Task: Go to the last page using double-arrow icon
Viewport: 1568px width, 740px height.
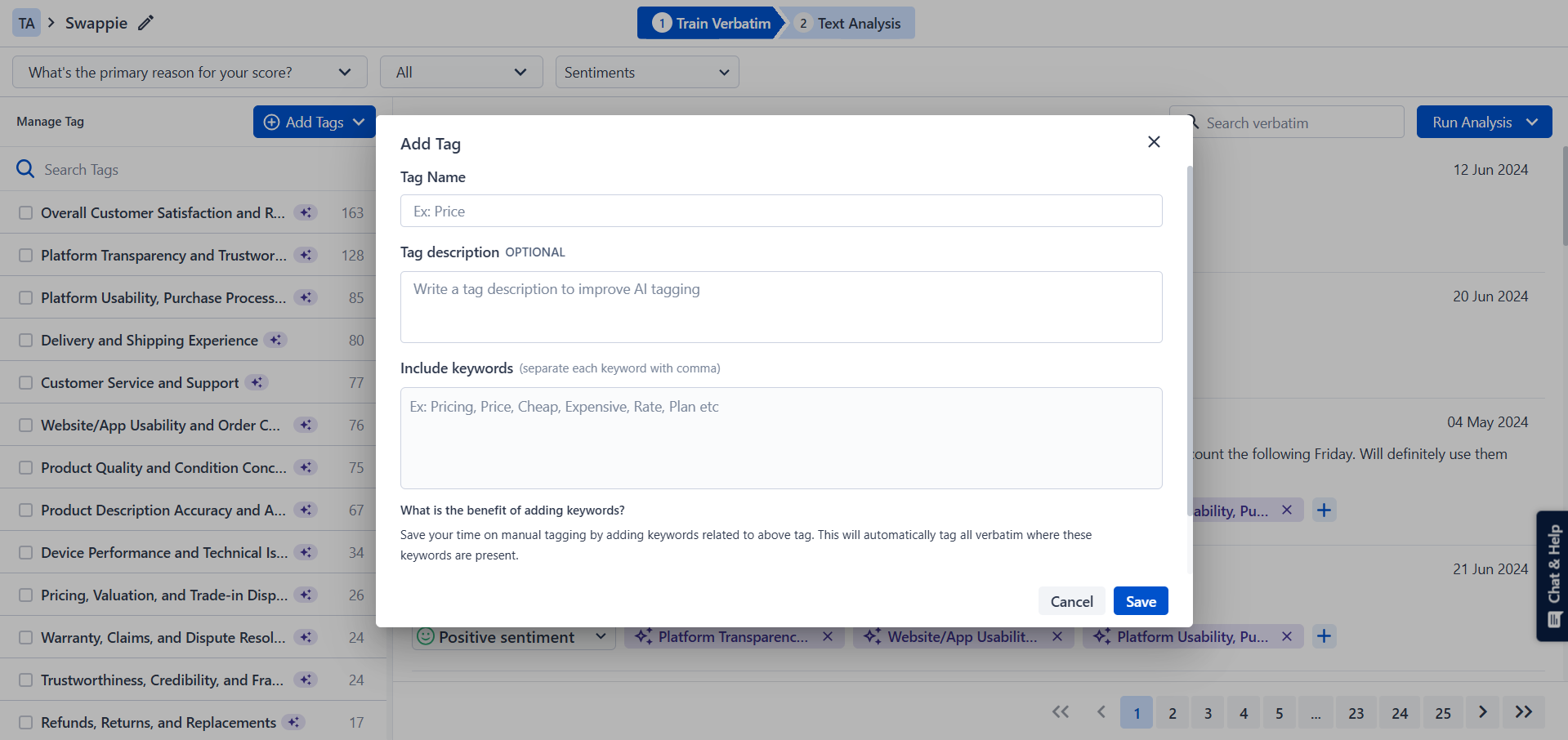Action: click(1523, 712)
